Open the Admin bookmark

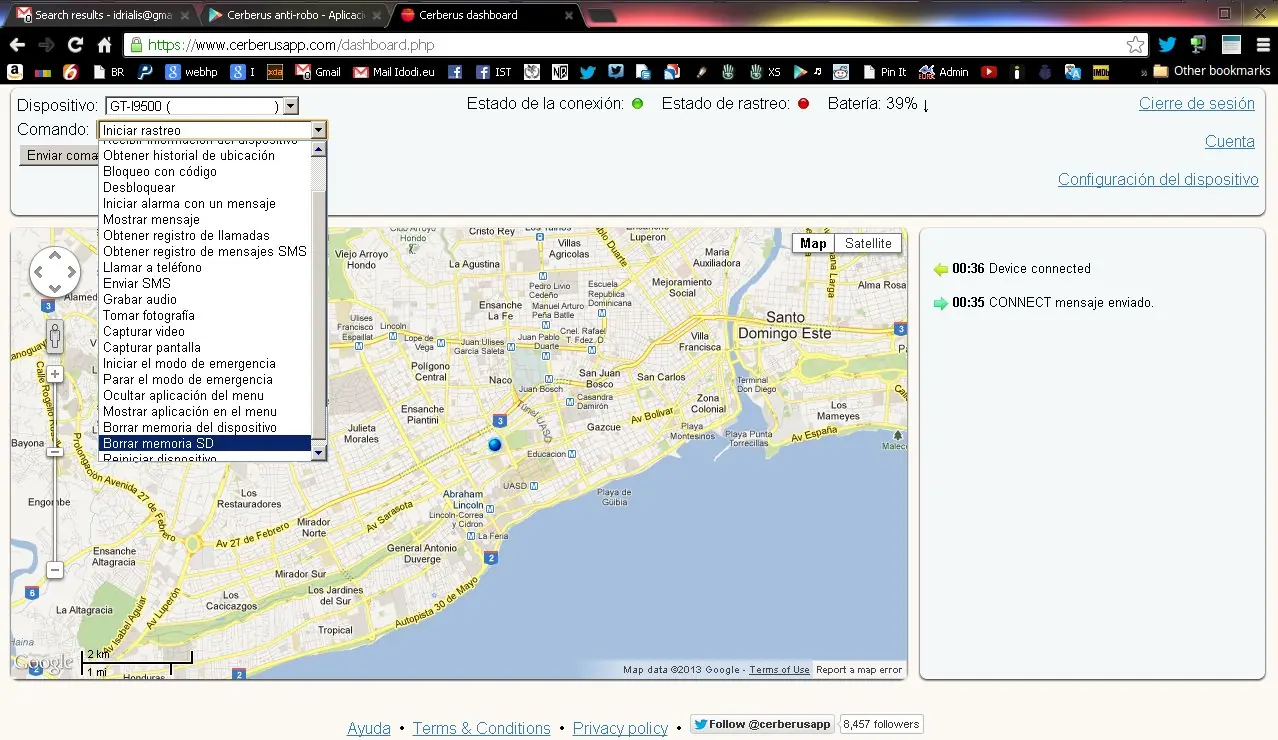point(943,72)
